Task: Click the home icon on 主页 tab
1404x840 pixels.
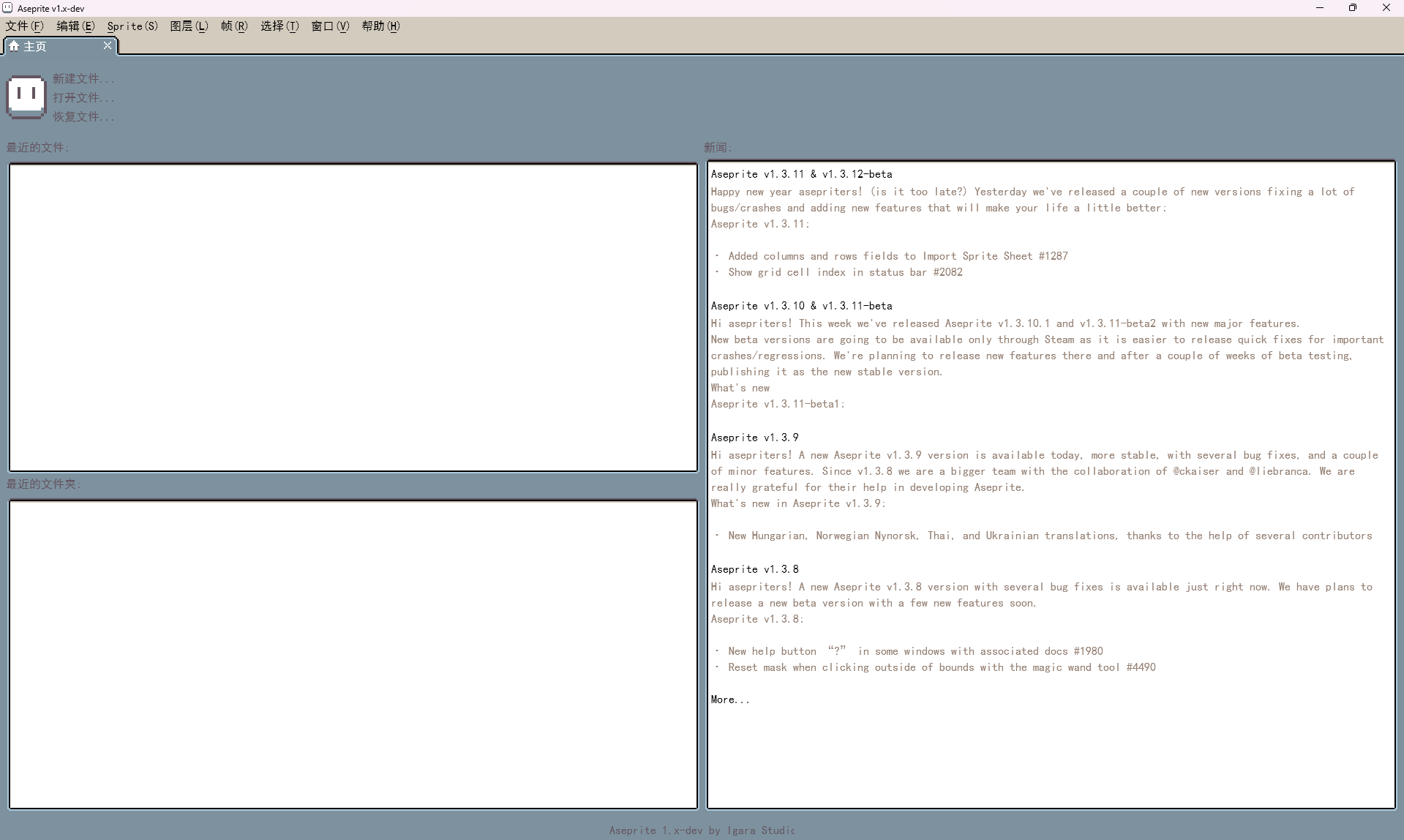Action: click(14, 46)
